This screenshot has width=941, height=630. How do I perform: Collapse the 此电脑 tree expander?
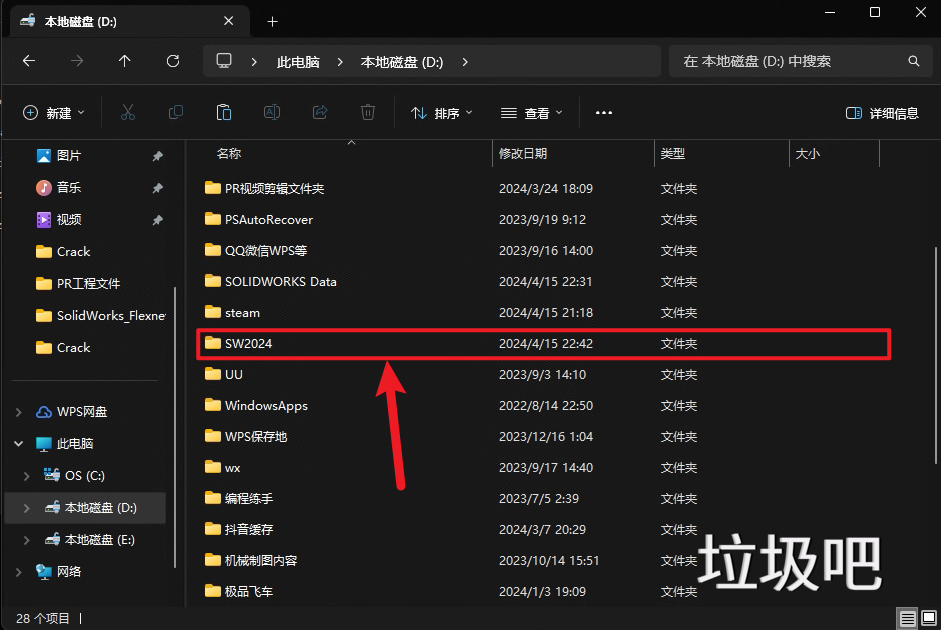(x=18, y=443)
